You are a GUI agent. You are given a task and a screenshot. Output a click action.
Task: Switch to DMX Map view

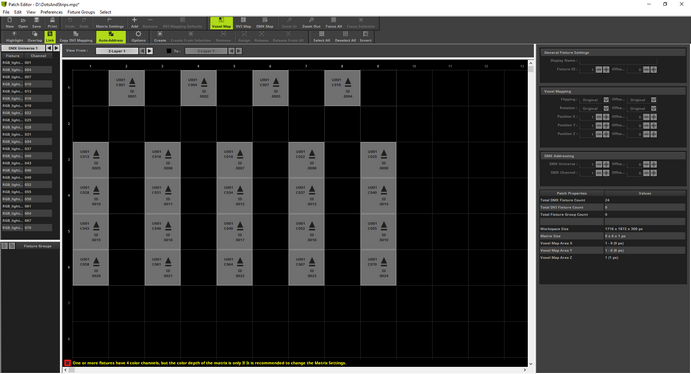tap(264, 23)
